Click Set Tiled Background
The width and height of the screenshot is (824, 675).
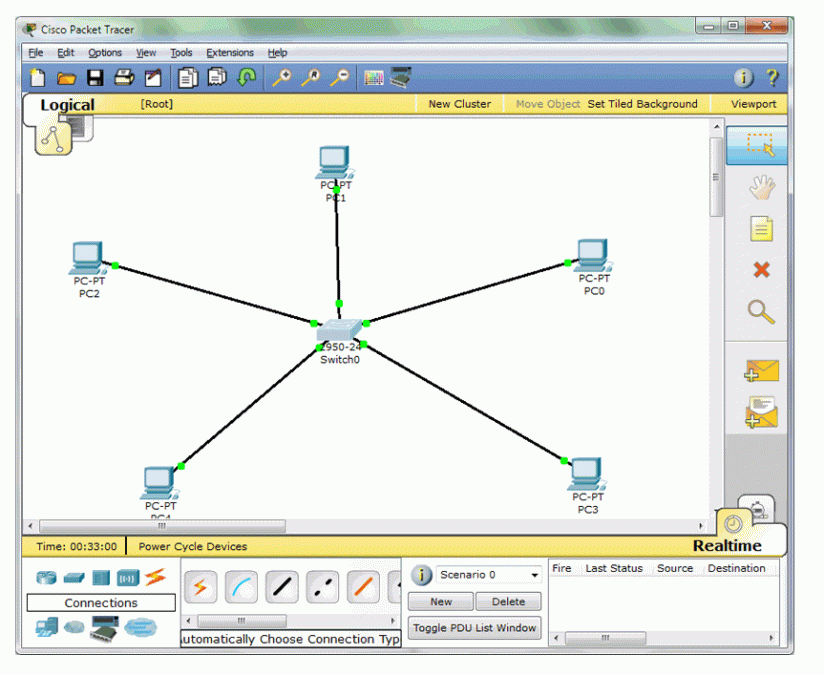pos(642,104)
